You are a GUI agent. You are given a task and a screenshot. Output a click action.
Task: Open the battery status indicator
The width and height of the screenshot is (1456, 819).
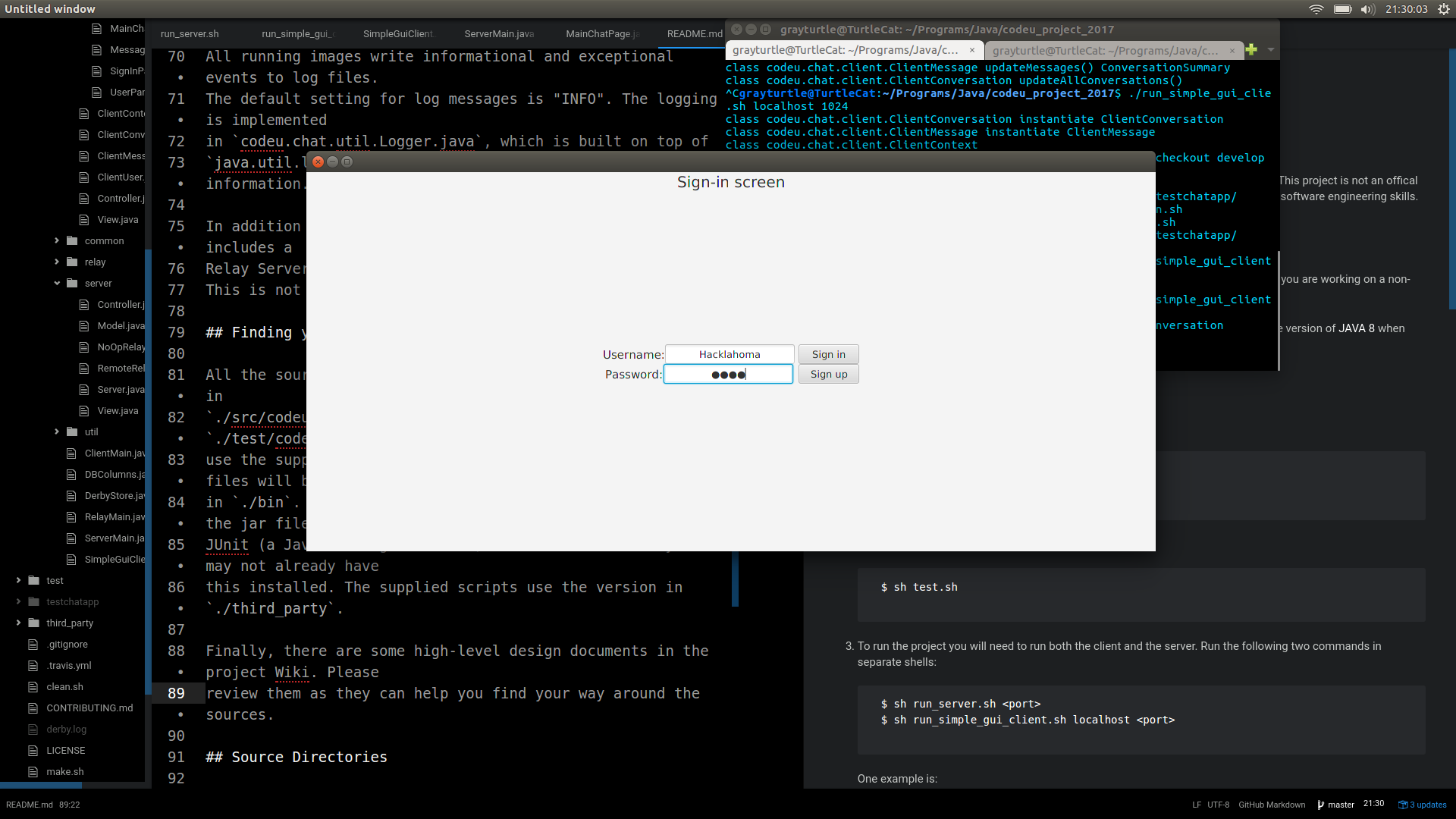1342,9
